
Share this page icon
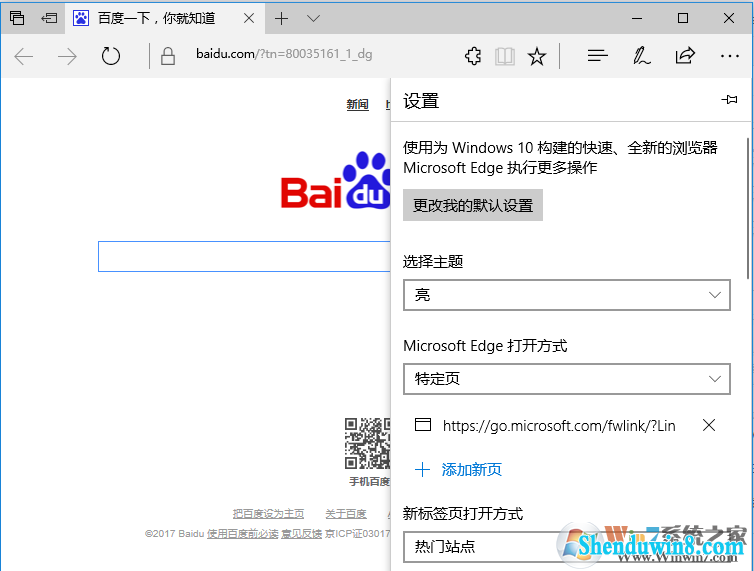pyautogui.click(x=685, y=56)
